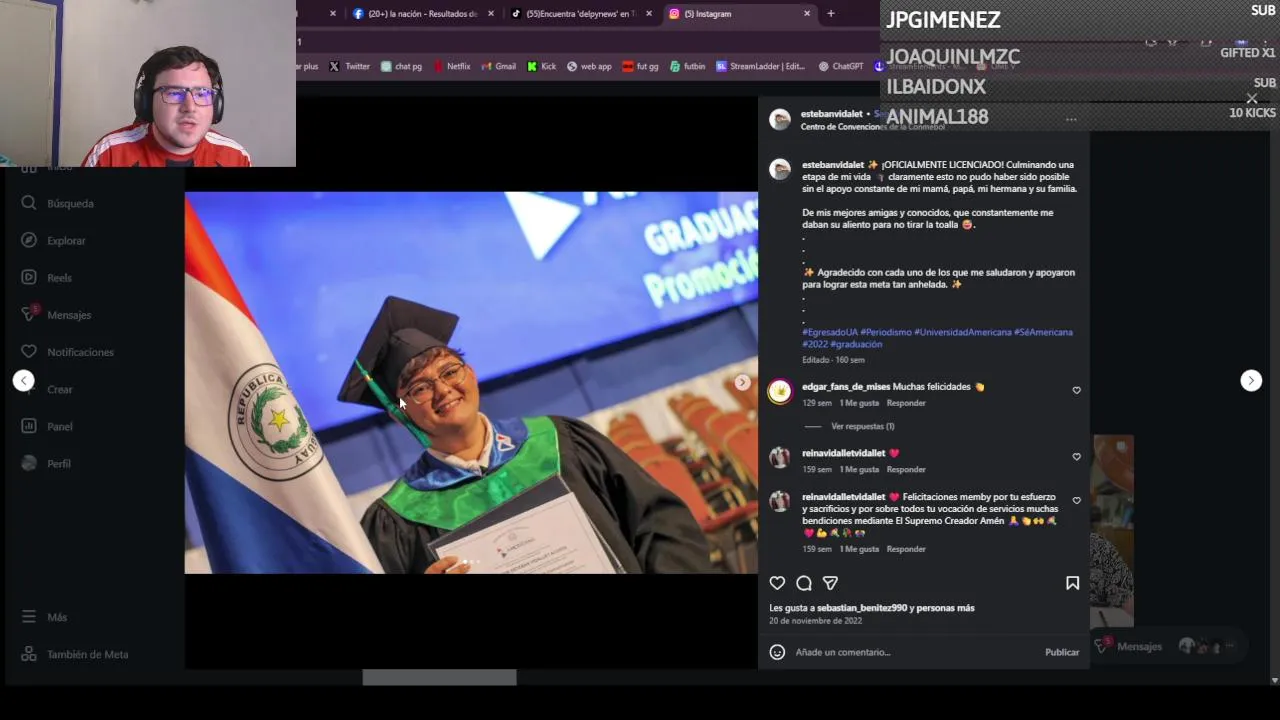Open the ChatGPT bookmark
Viewport: 1280px width, 720px height.
coord(840,66)
